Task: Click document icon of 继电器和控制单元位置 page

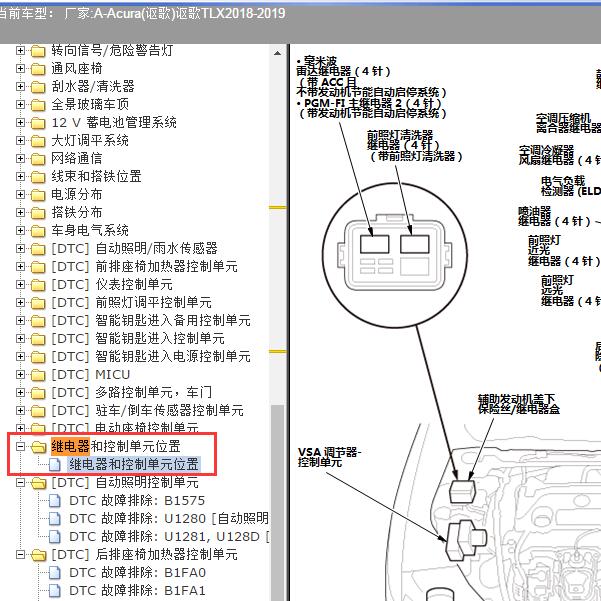Action: [x=55, y=465]
